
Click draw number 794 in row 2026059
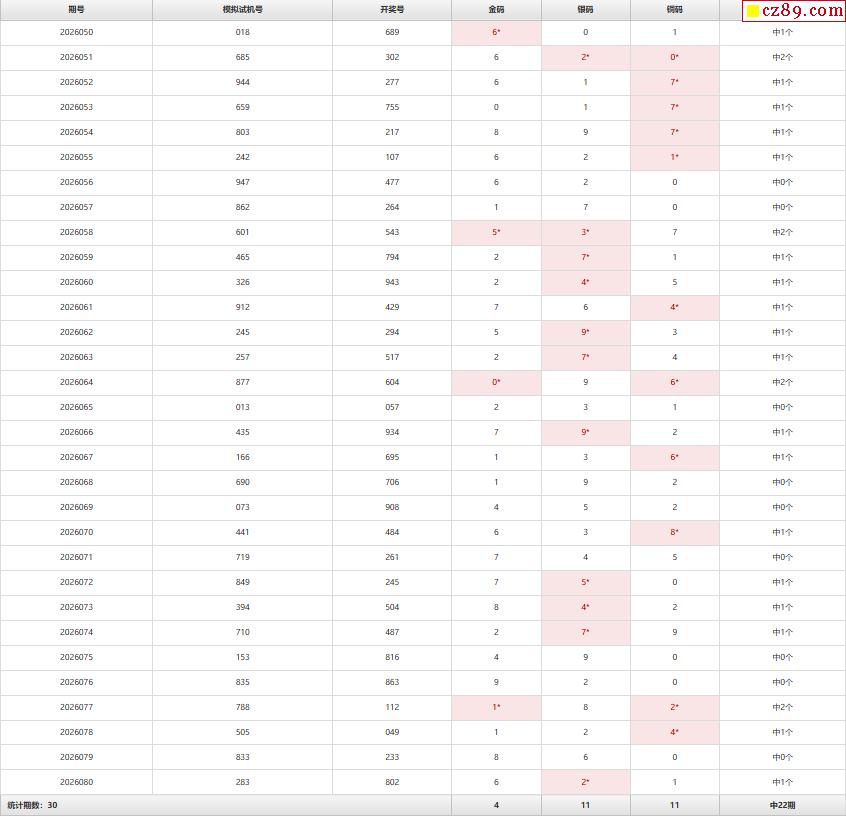(392, 257)
